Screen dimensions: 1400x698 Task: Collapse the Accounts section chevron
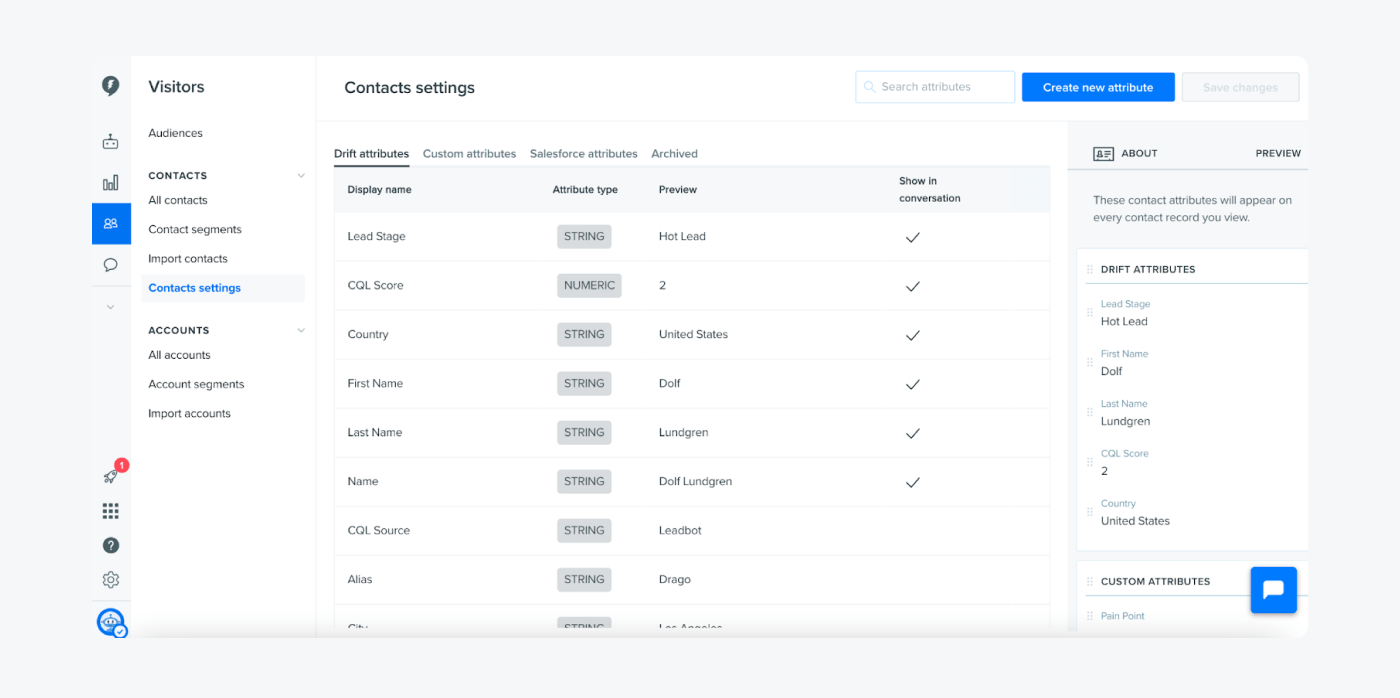(x=300, y=331)
